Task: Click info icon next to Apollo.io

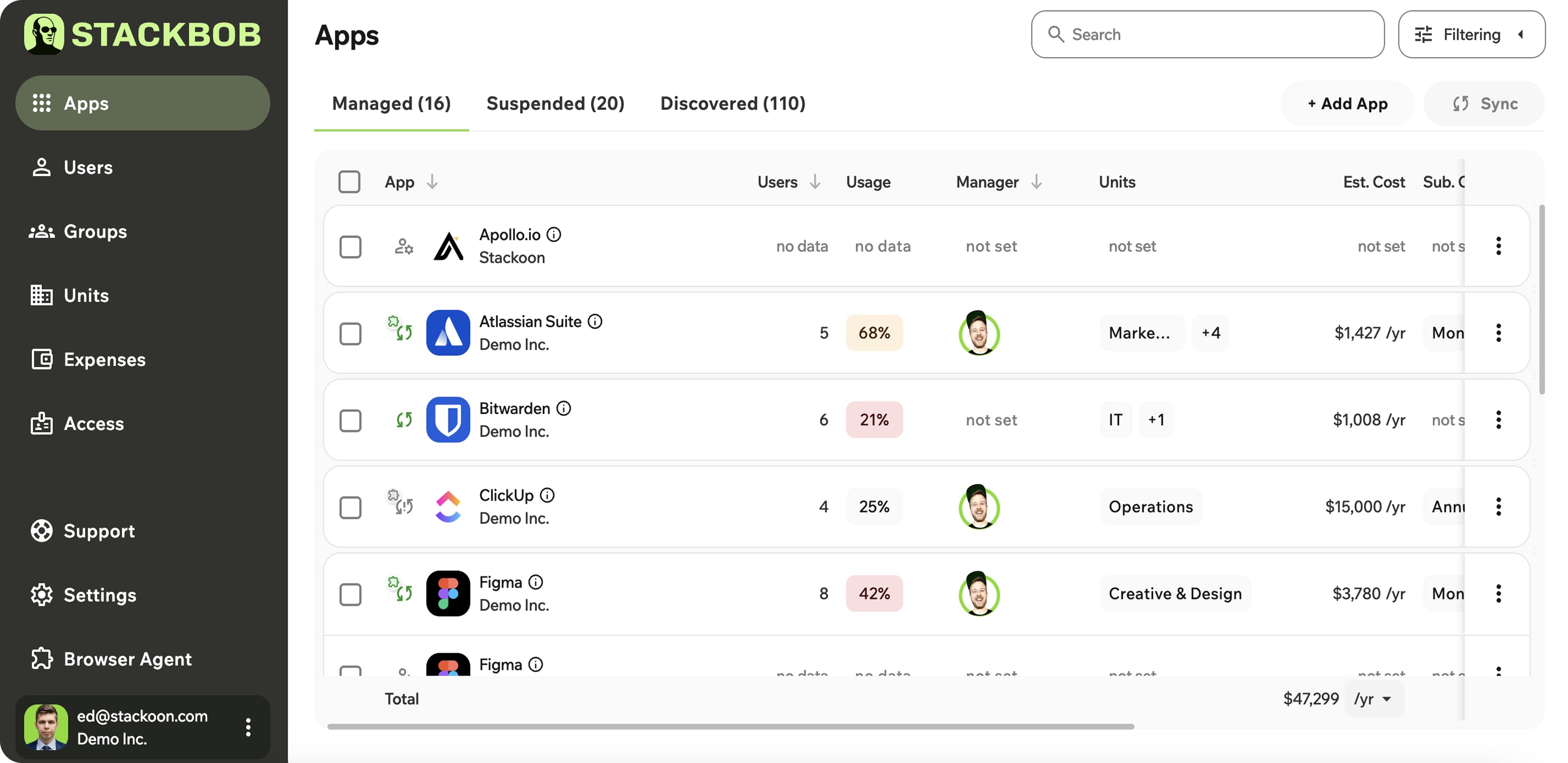Action: tap(553, 234)
